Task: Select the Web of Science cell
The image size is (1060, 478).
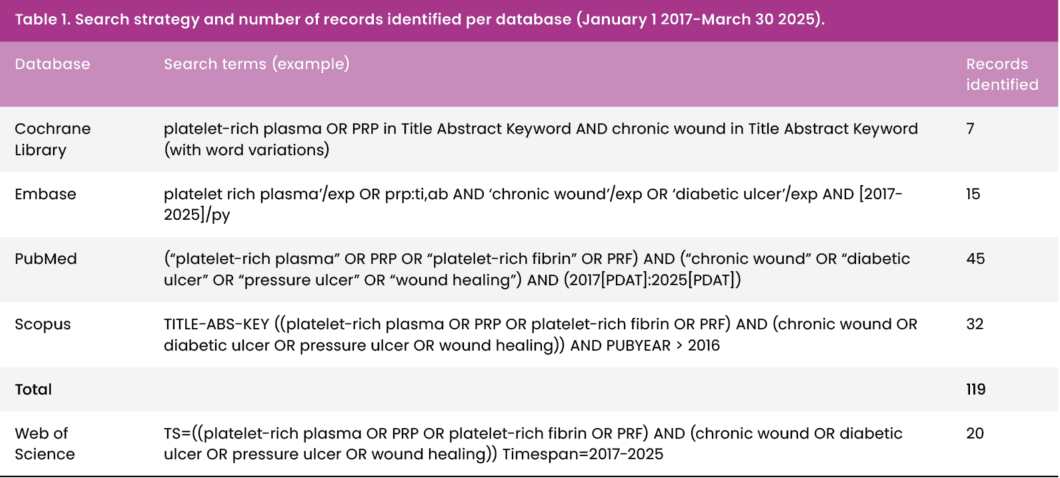Action: 45,444
